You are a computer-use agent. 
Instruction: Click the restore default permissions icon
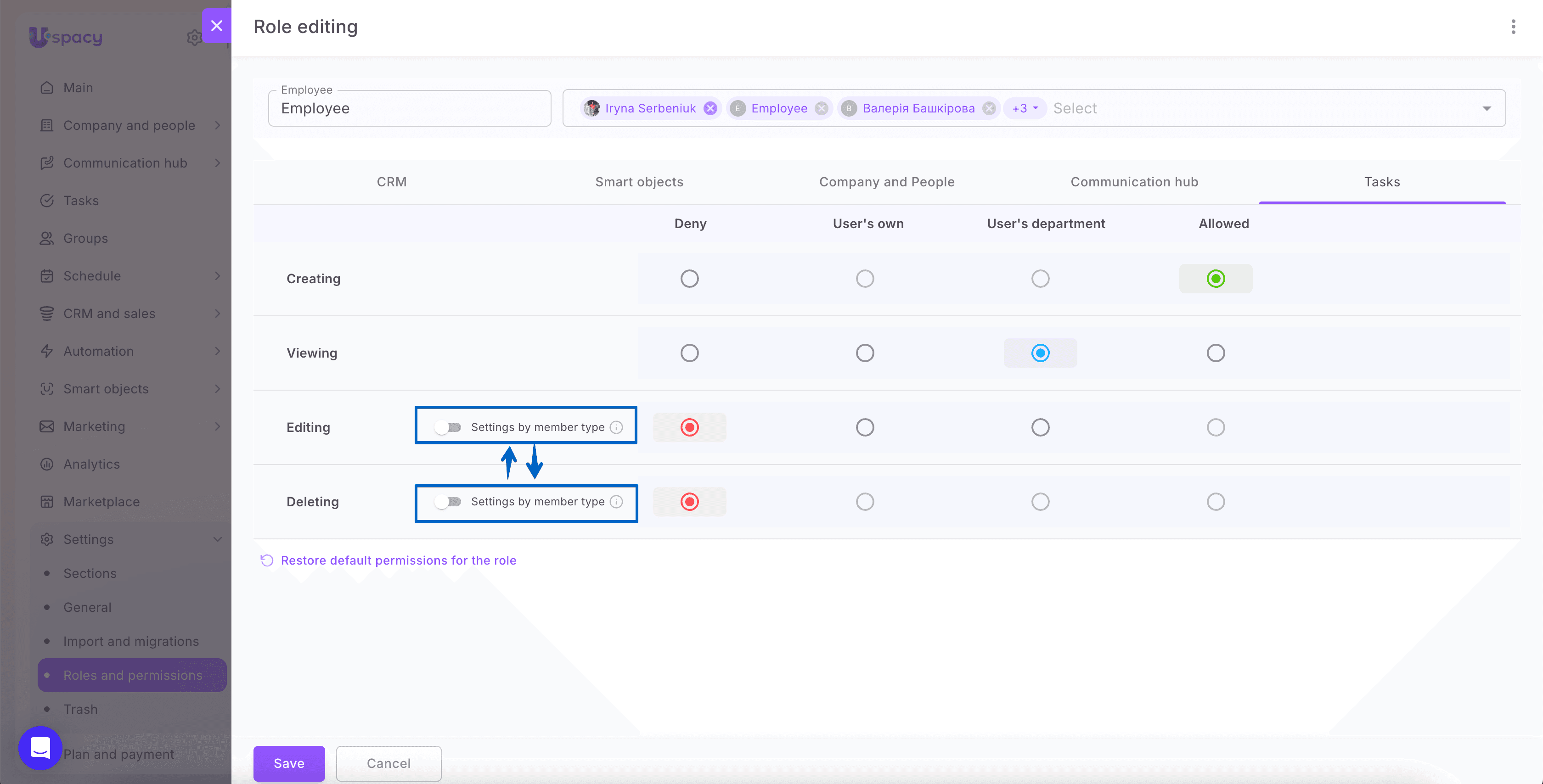coord(267,560)
